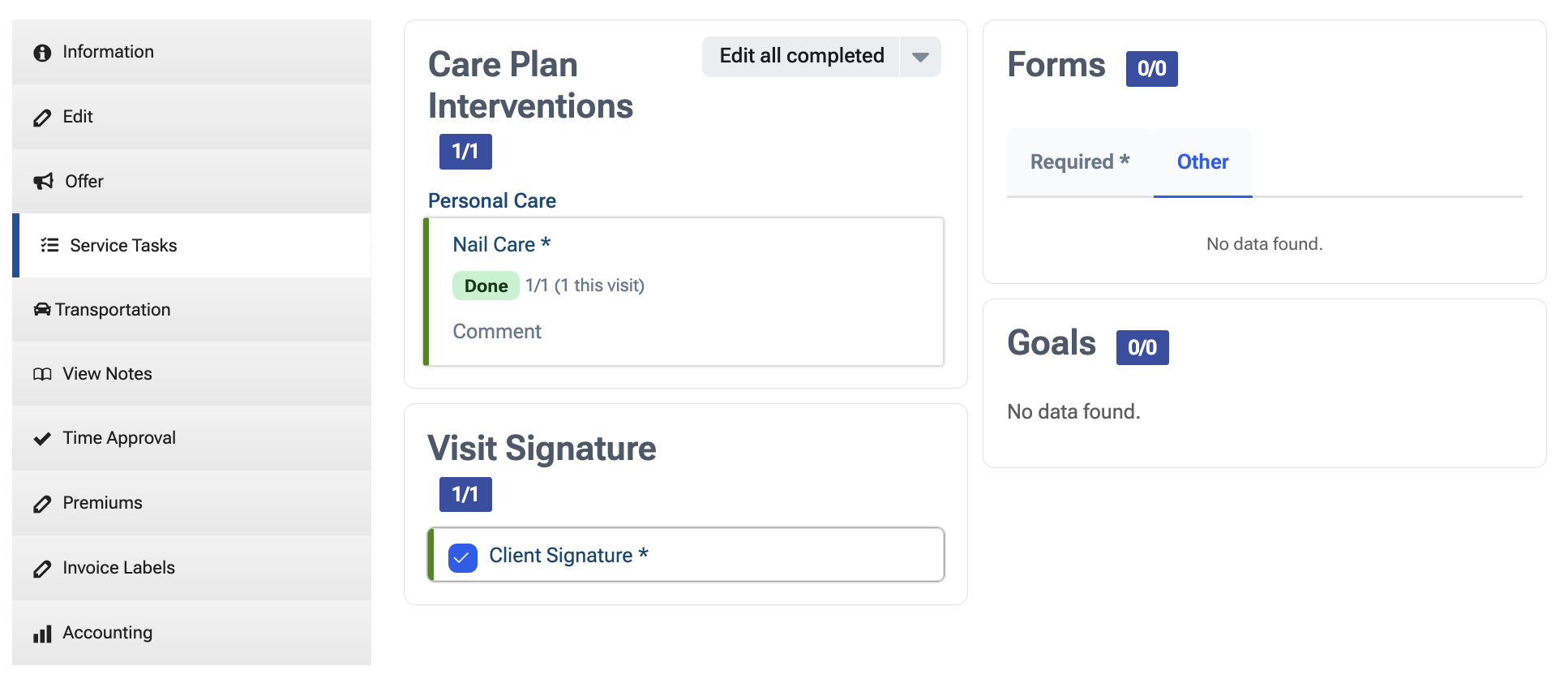Toggle the Client Signature checkbox

click(463, 557)
